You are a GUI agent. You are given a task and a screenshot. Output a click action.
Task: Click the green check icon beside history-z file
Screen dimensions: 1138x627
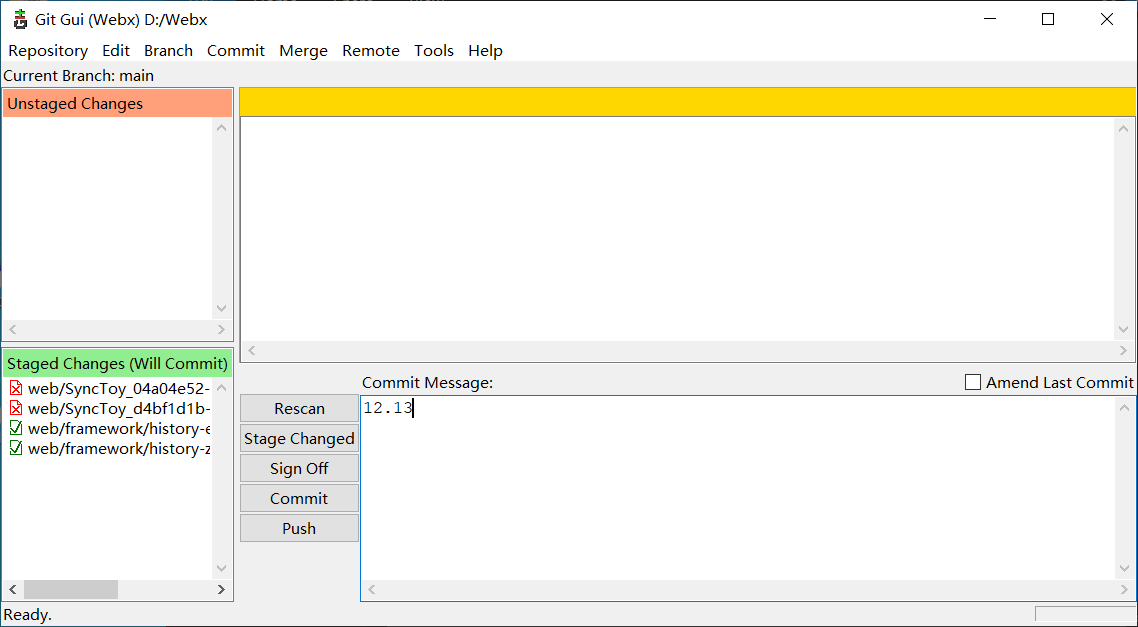click(x=16, y=449)
